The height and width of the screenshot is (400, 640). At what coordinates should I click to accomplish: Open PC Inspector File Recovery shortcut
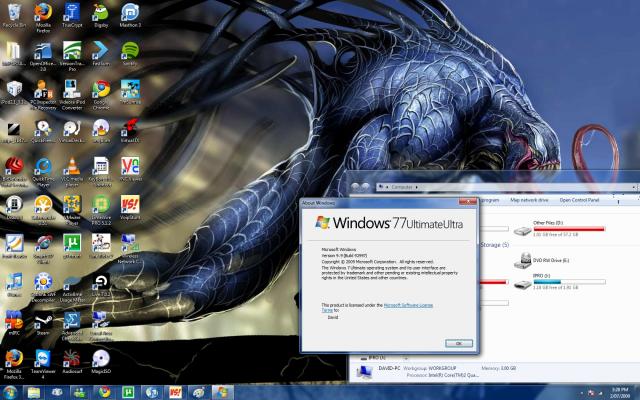click(43, 95)
